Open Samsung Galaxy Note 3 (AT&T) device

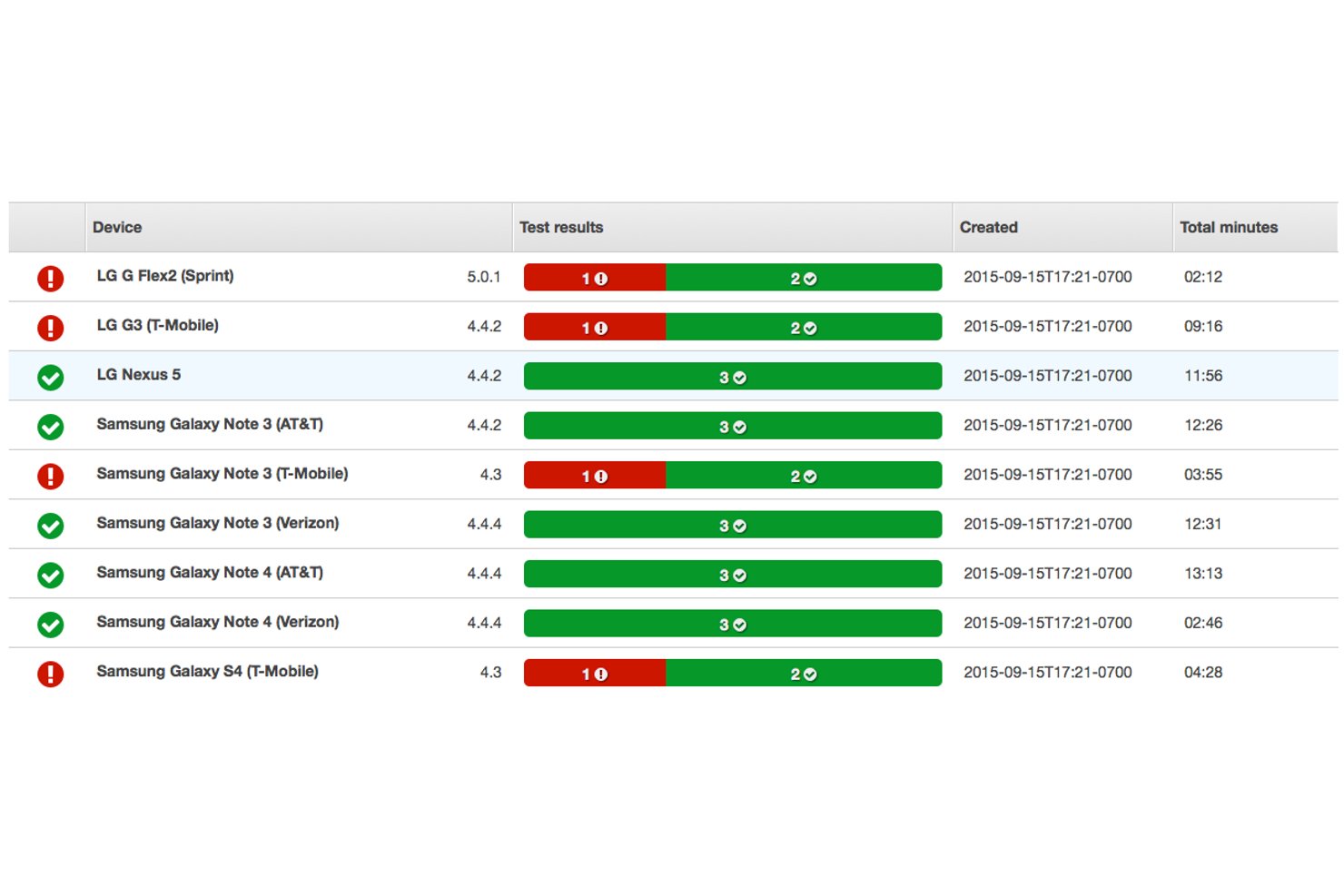click(x=210, y=424)
